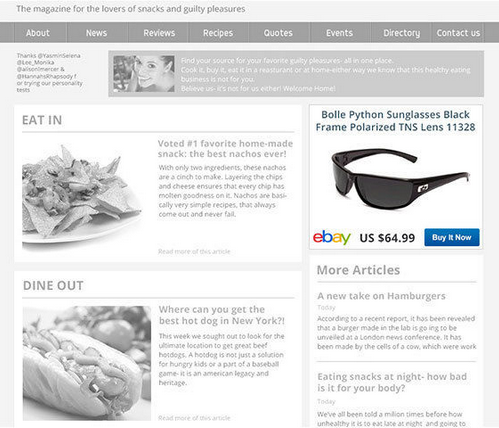499x428 pixels.
Task: Open the Quotes page
Action: click(278, 33)
